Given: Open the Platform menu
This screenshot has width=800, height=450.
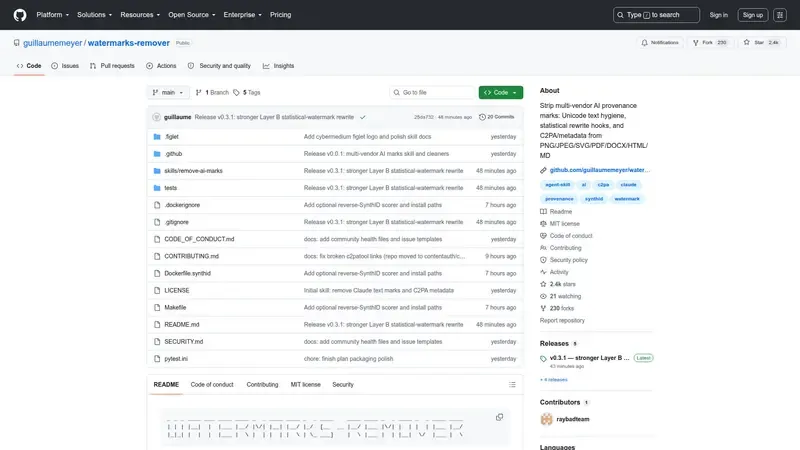Looking at the screenshot, I should coord(53,15).
